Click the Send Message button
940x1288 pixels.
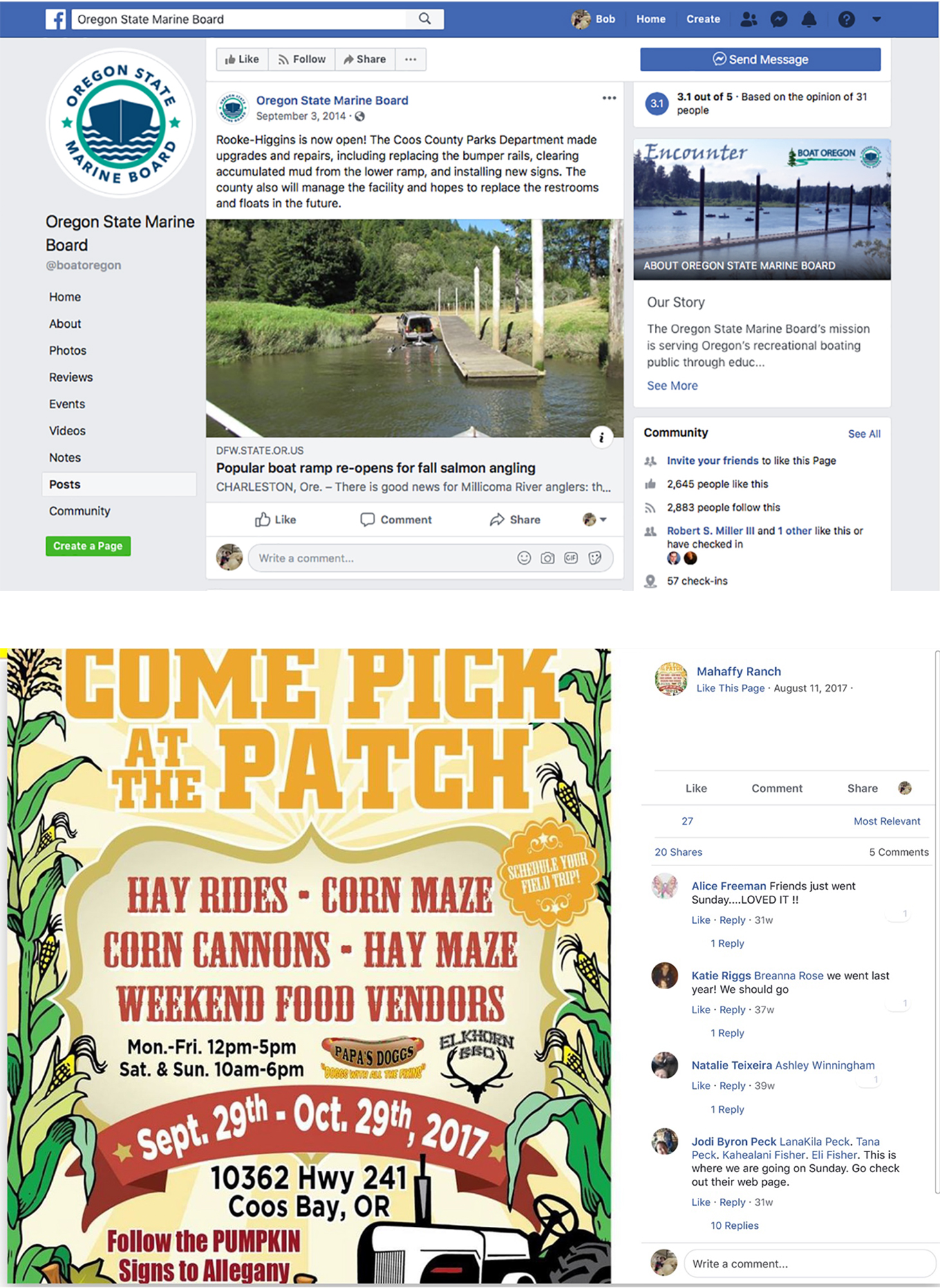[x=760, y=59]
